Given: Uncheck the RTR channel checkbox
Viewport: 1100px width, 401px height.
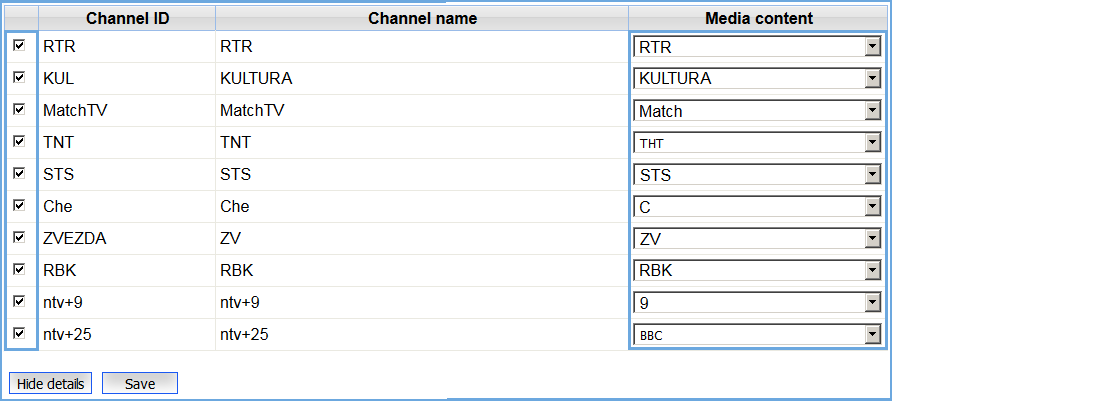Looking at the screenshot, I should click(20, 45).
